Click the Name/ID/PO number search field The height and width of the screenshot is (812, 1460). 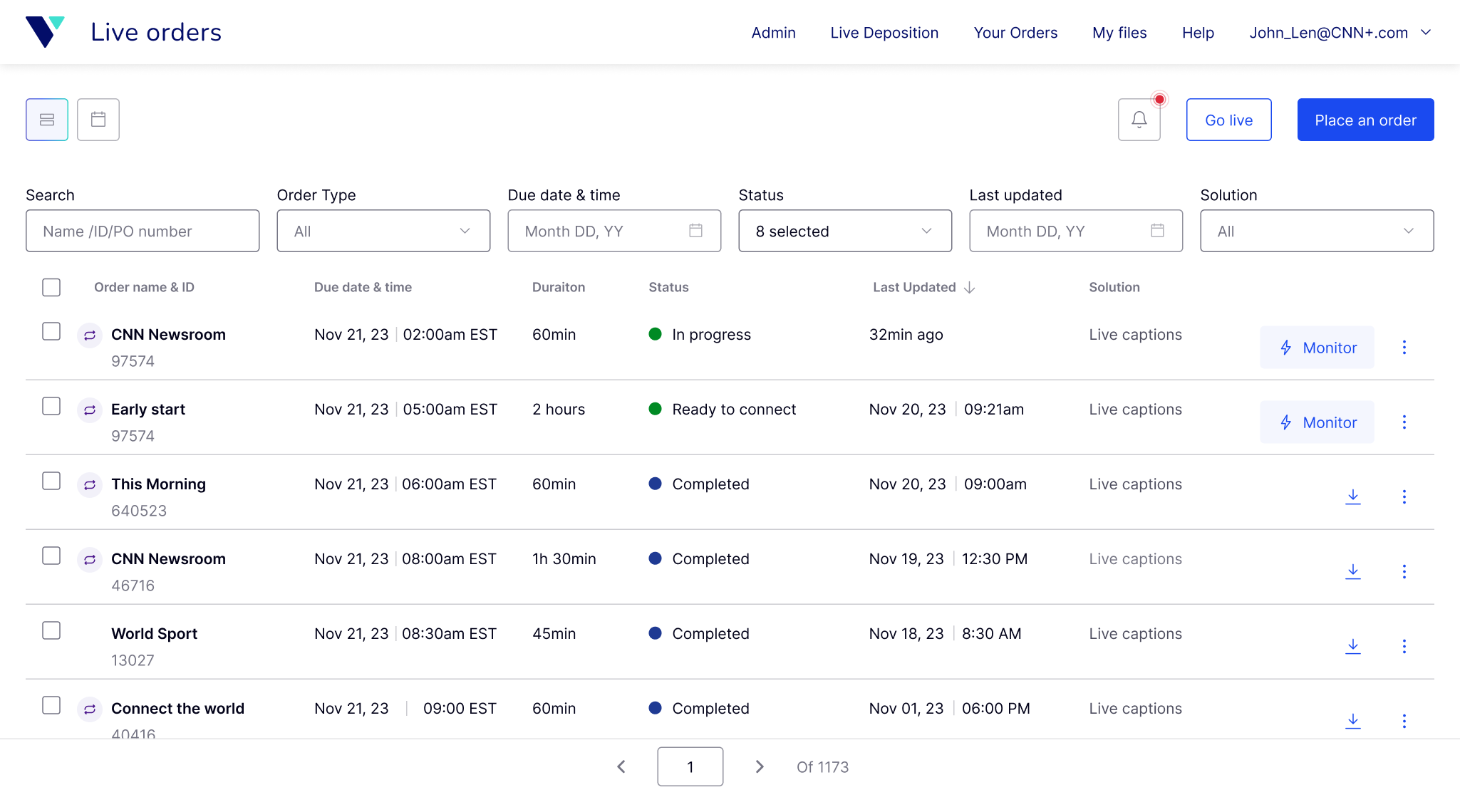coord(143,231)
